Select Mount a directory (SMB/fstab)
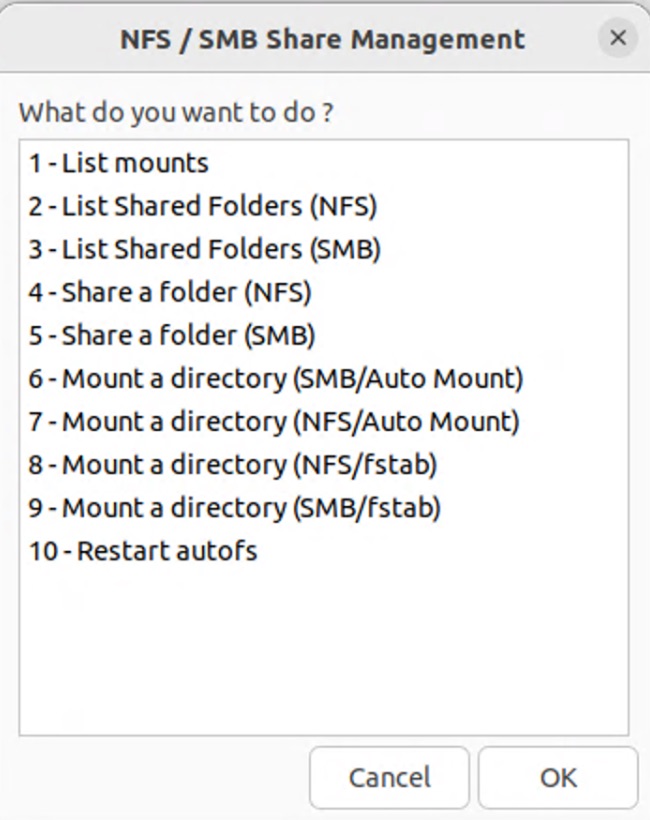 click(x=235, y=507)
